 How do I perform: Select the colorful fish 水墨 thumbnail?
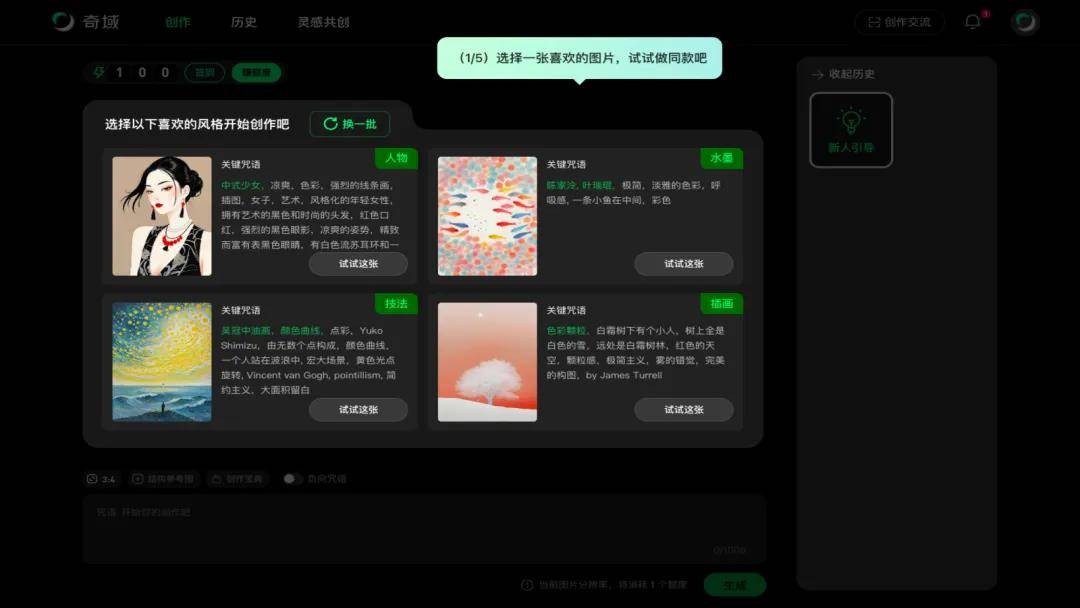[487, 216]
